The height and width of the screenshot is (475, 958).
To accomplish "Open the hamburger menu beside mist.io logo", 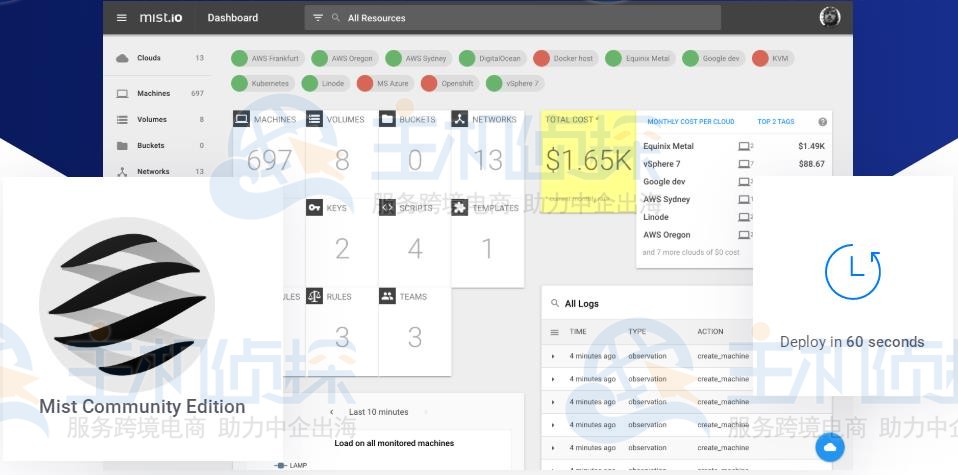I will coord(122,18).
